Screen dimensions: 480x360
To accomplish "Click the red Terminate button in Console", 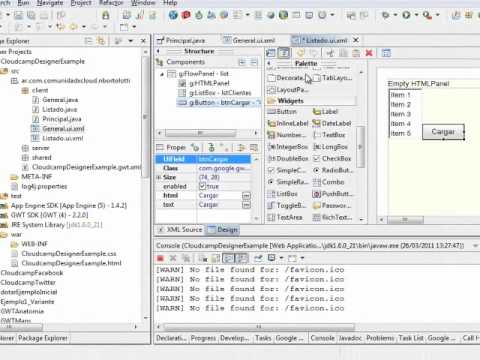I will tap(160, 258).
